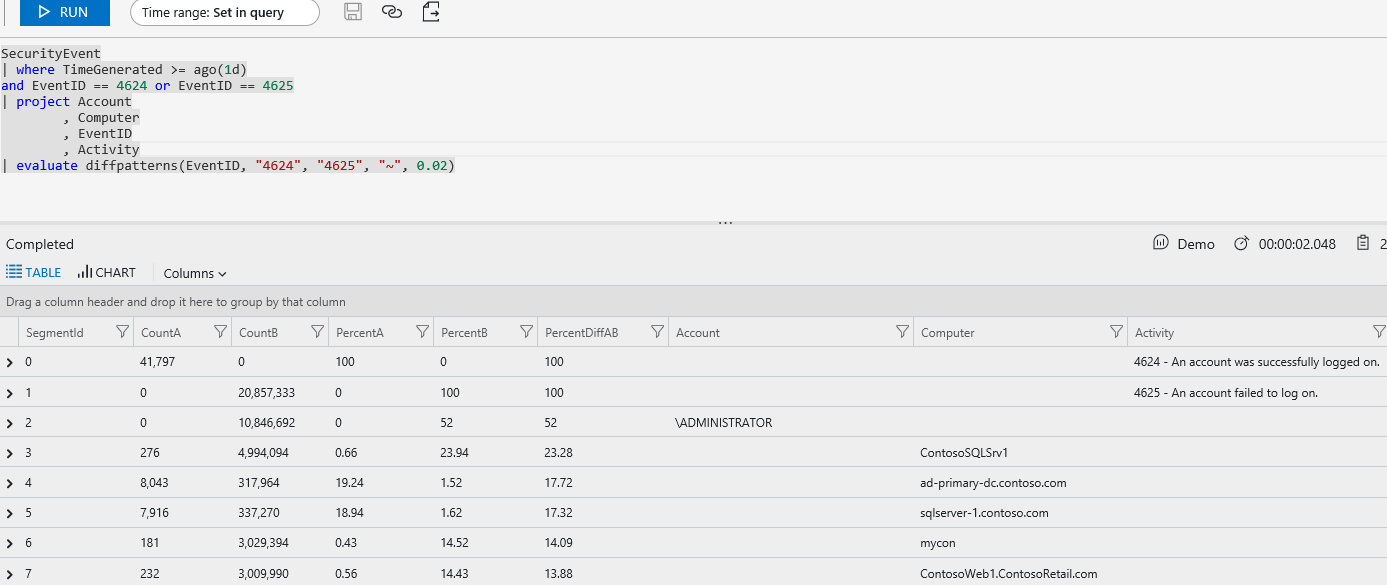The width and height of the screenshot is (1387, 585).
Task: Open the Time range: Set in query picker
Action: [x=225, y=13]
